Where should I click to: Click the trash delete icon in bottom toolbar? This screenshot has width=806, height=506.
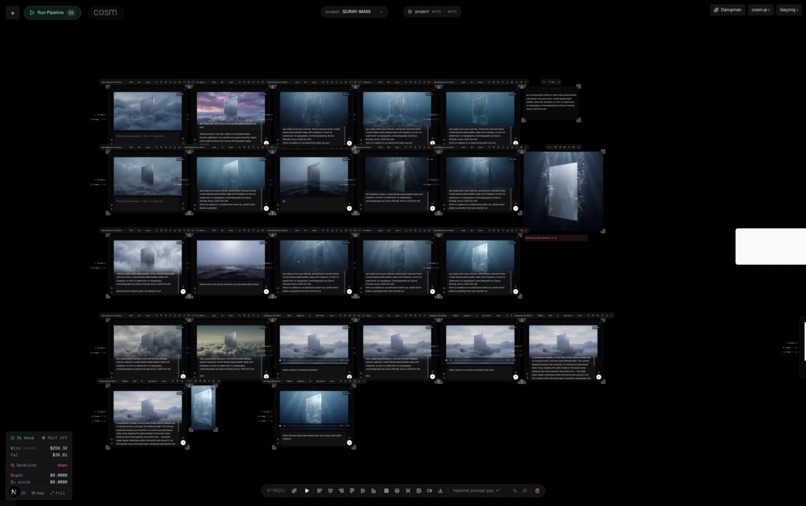[x=537, y=491]
